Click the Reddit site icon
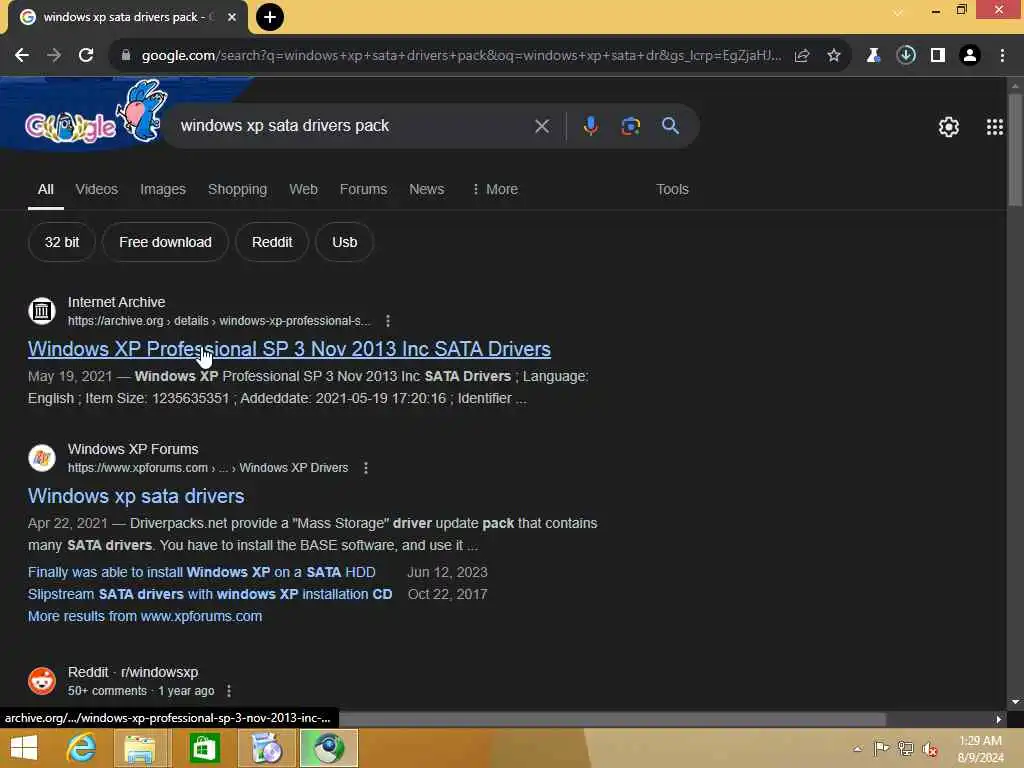 (42, 680)
